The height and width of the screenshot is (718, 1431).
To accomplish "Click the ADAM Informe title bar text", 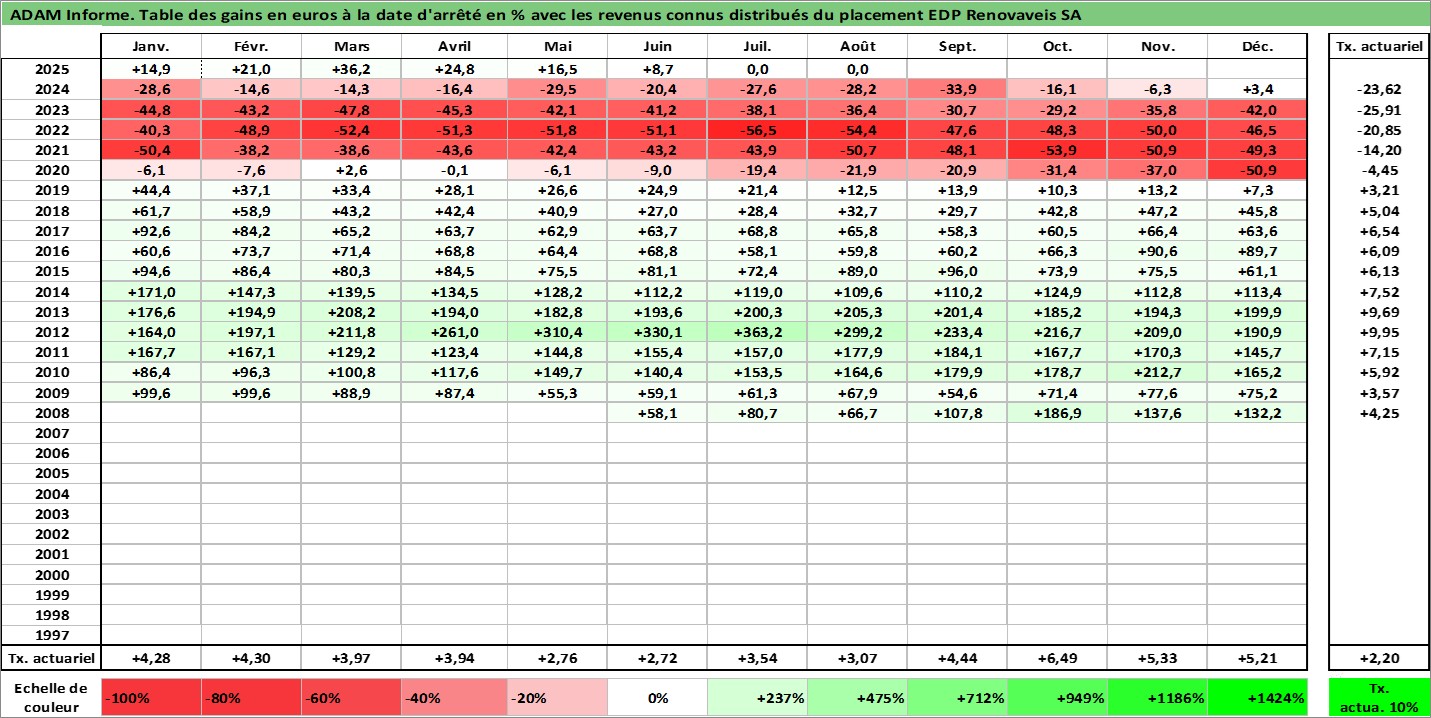I will (x=544, y=15).
